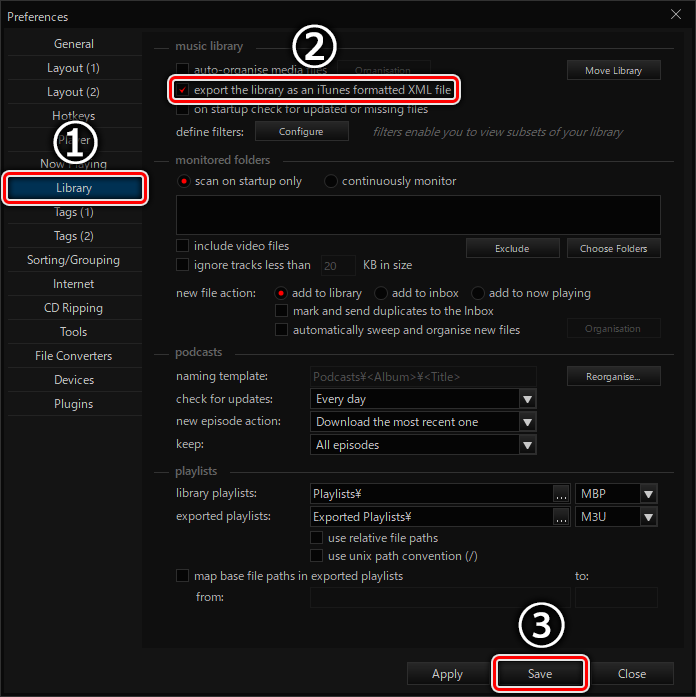Viewport: 696px width, 697px height.
Task: Choose add to inbox radio button
Action: click(x=381, y=293)
